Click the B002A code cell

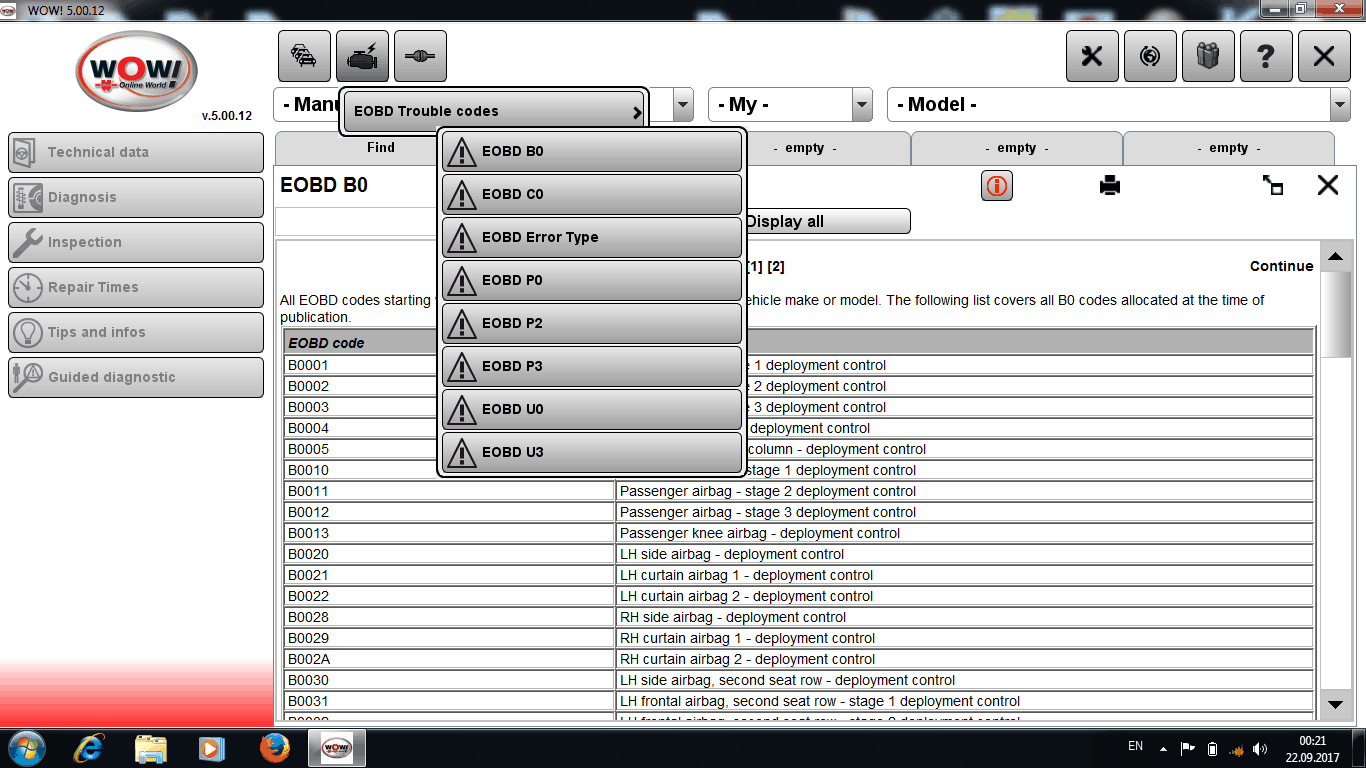point(449,659)
